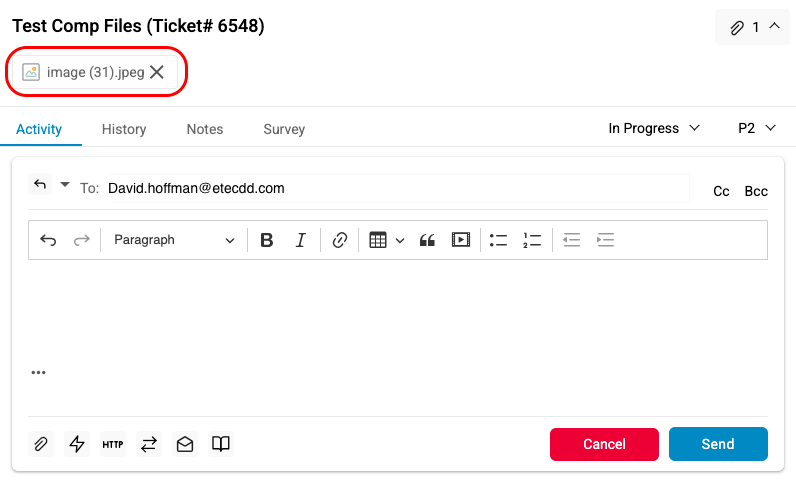796x487 pixels.
Task: Open the knowledge base book icon
Action: (x=221, y=444)
